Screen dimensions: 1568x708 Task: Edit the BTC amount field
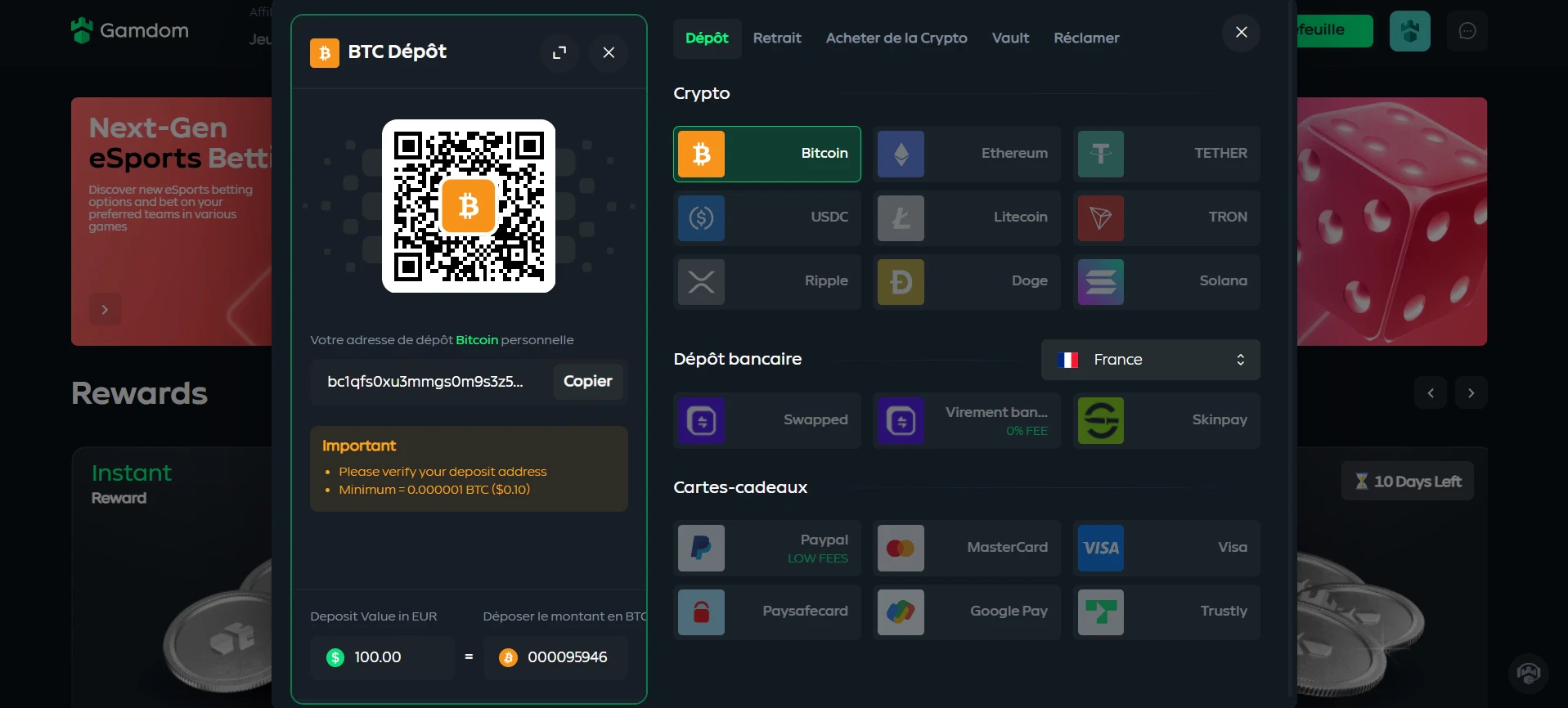(555, 657)
